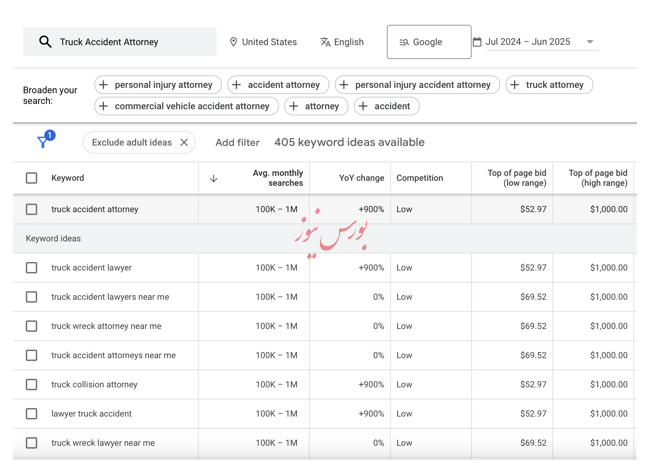660x467 pixels.
Task: Click the search magnifier icon
Action: pyautogui.click(x=45, y=42)
